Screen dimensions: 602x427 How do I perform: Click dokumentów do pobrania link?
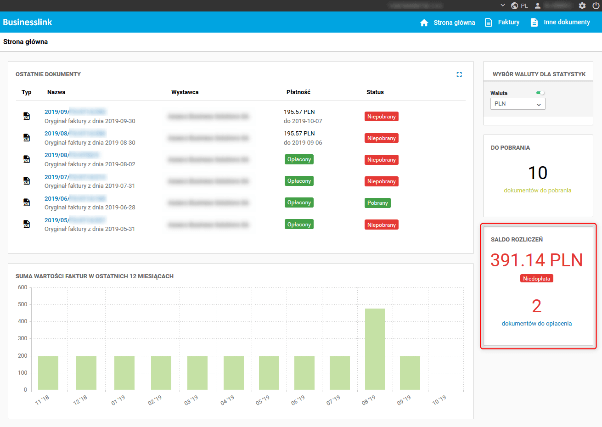point(537,190)
